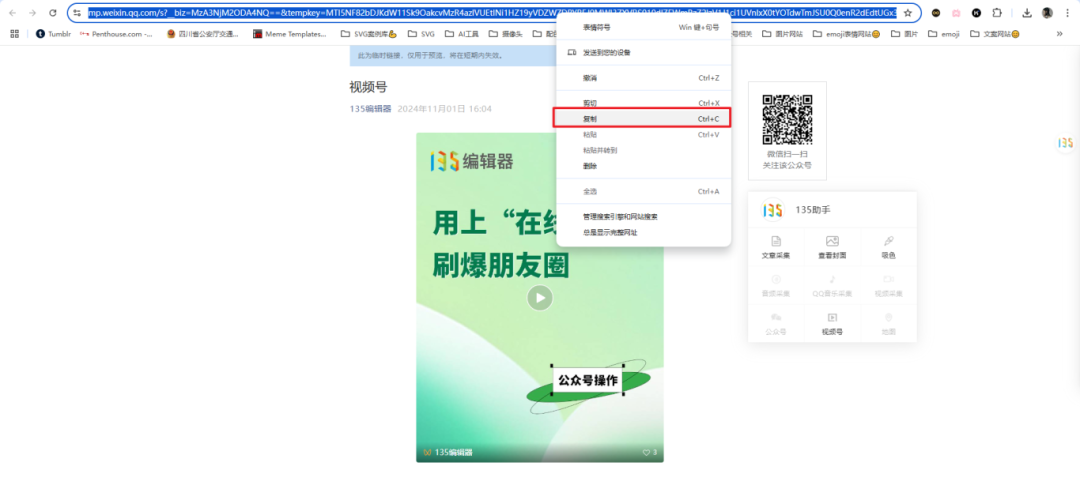Go back to the previous page

[12, 13]
